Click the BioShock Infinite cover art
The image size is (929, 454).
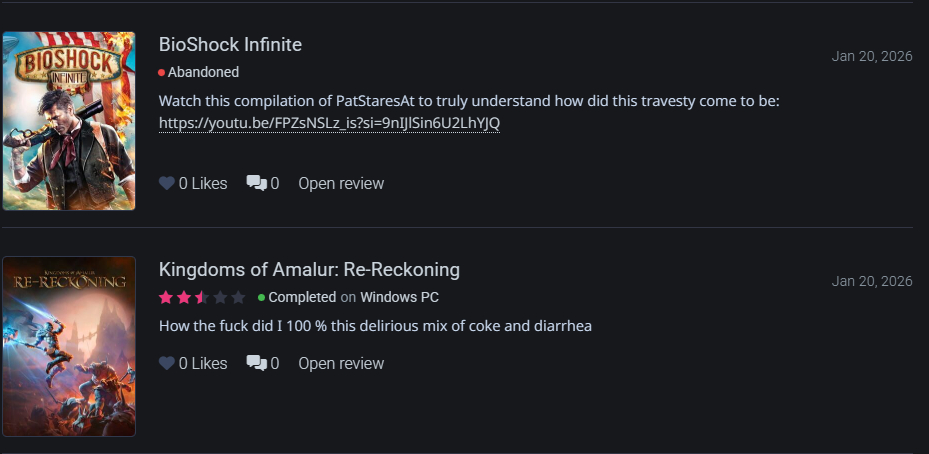click(69, 121)
